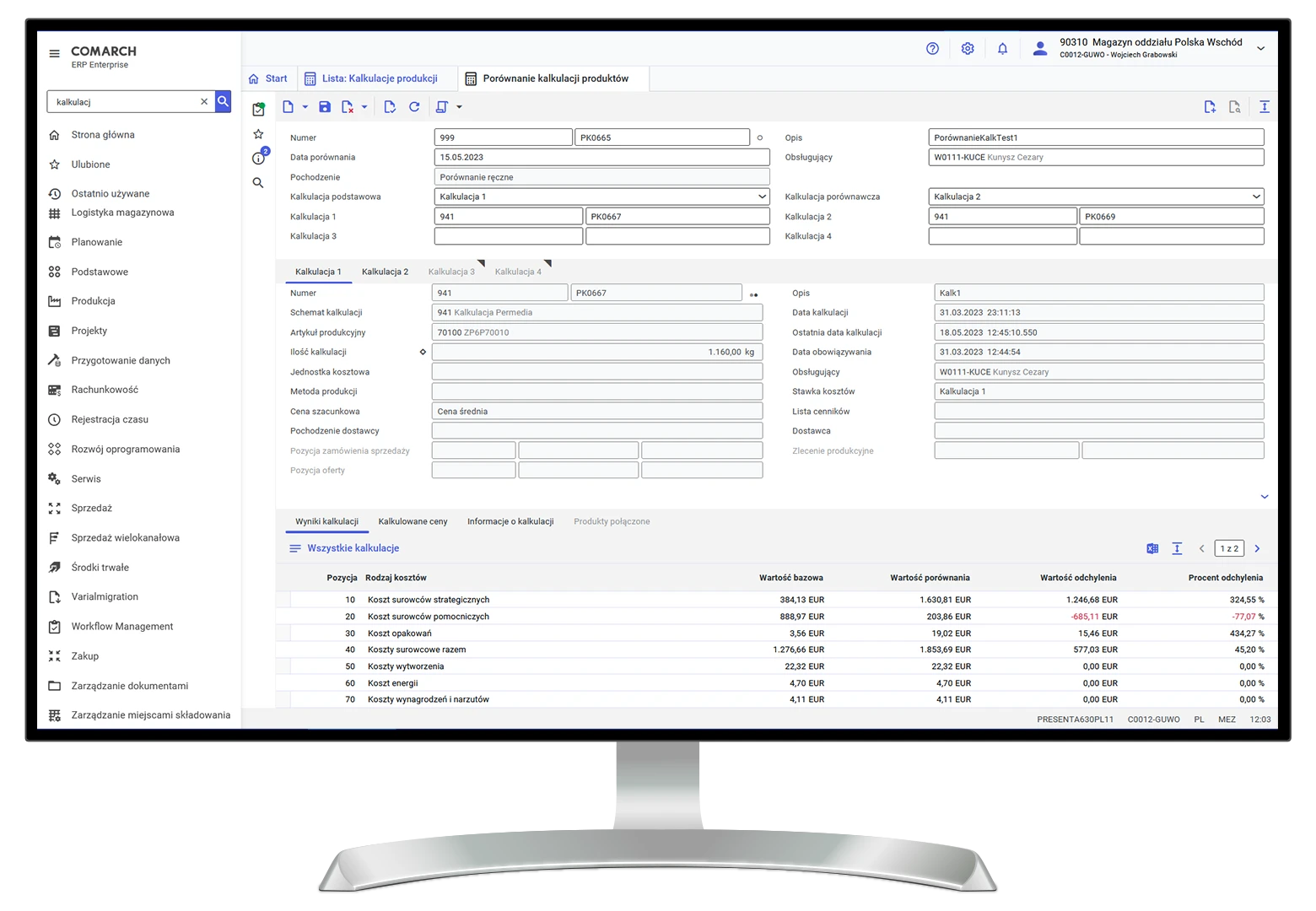Image resolution: width=1316 pixels, height=911 pixels.
Task: Click the Data porównania field 15.05.2023
Action: [x=601, y=157]
